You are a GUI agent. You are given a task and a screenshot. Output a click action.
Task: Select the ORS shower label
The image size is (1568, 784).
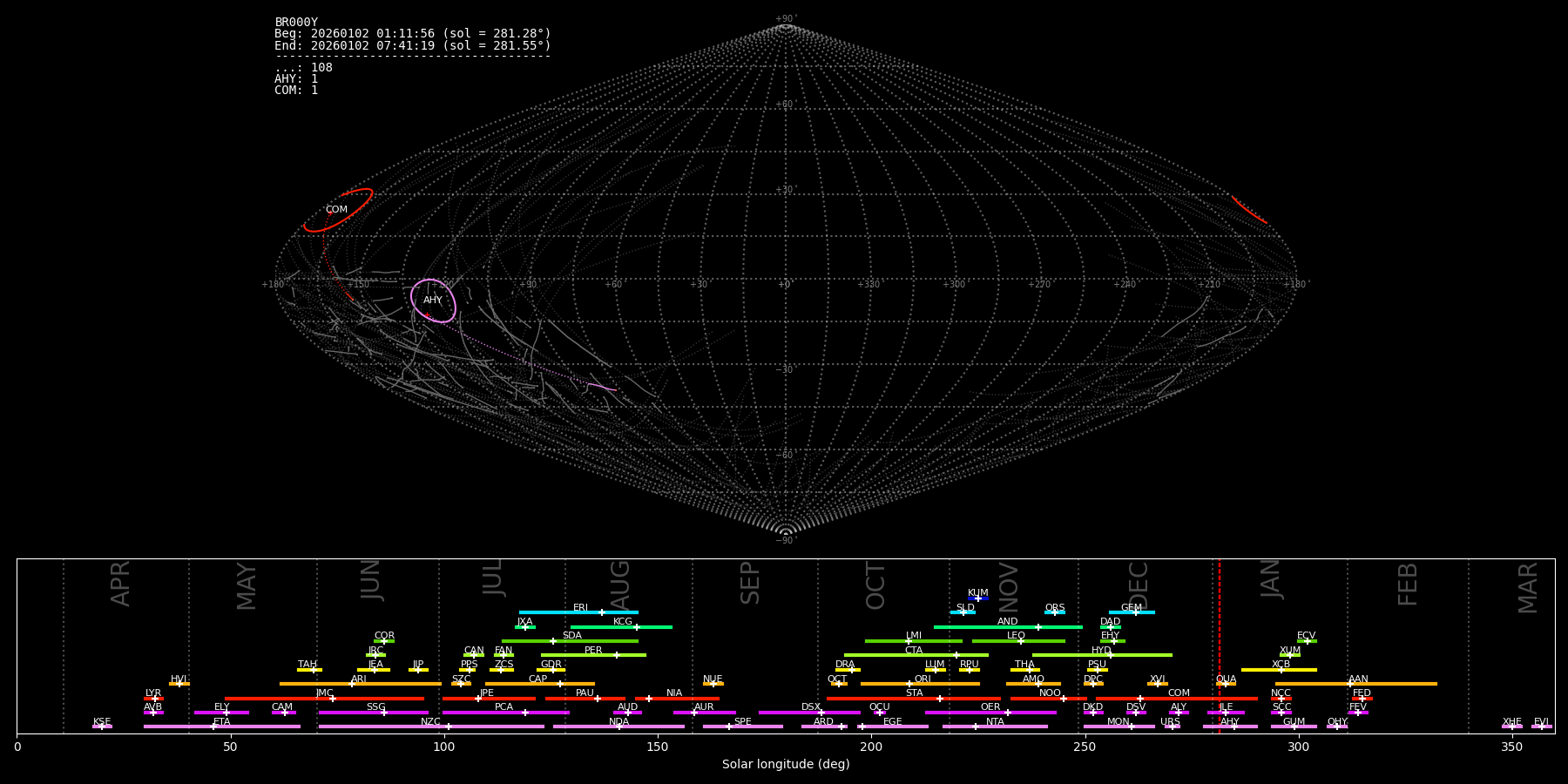[1055, 608]
